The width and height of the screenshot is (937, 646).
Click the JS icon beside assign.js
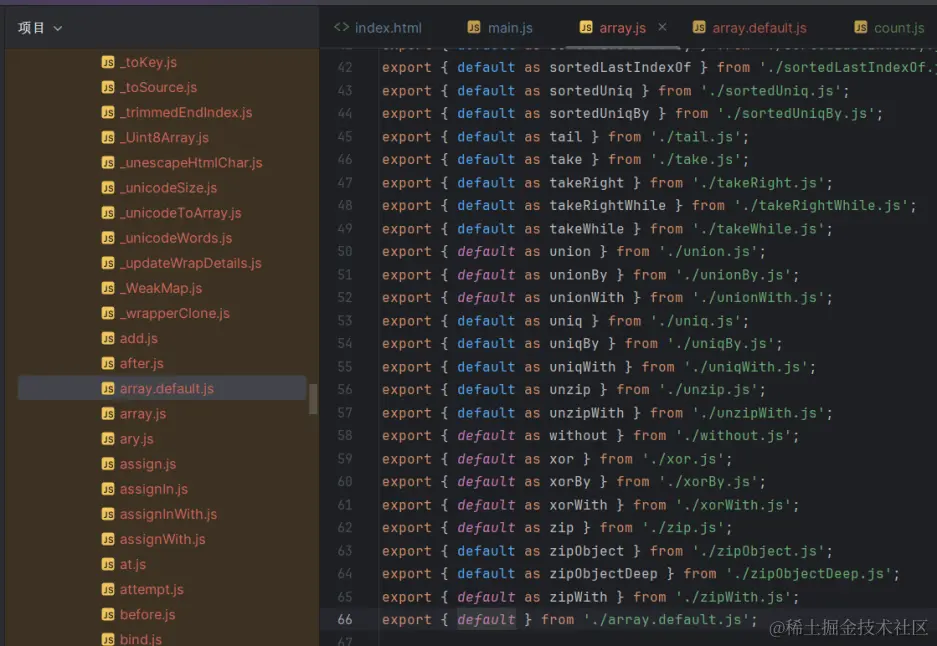108,464
